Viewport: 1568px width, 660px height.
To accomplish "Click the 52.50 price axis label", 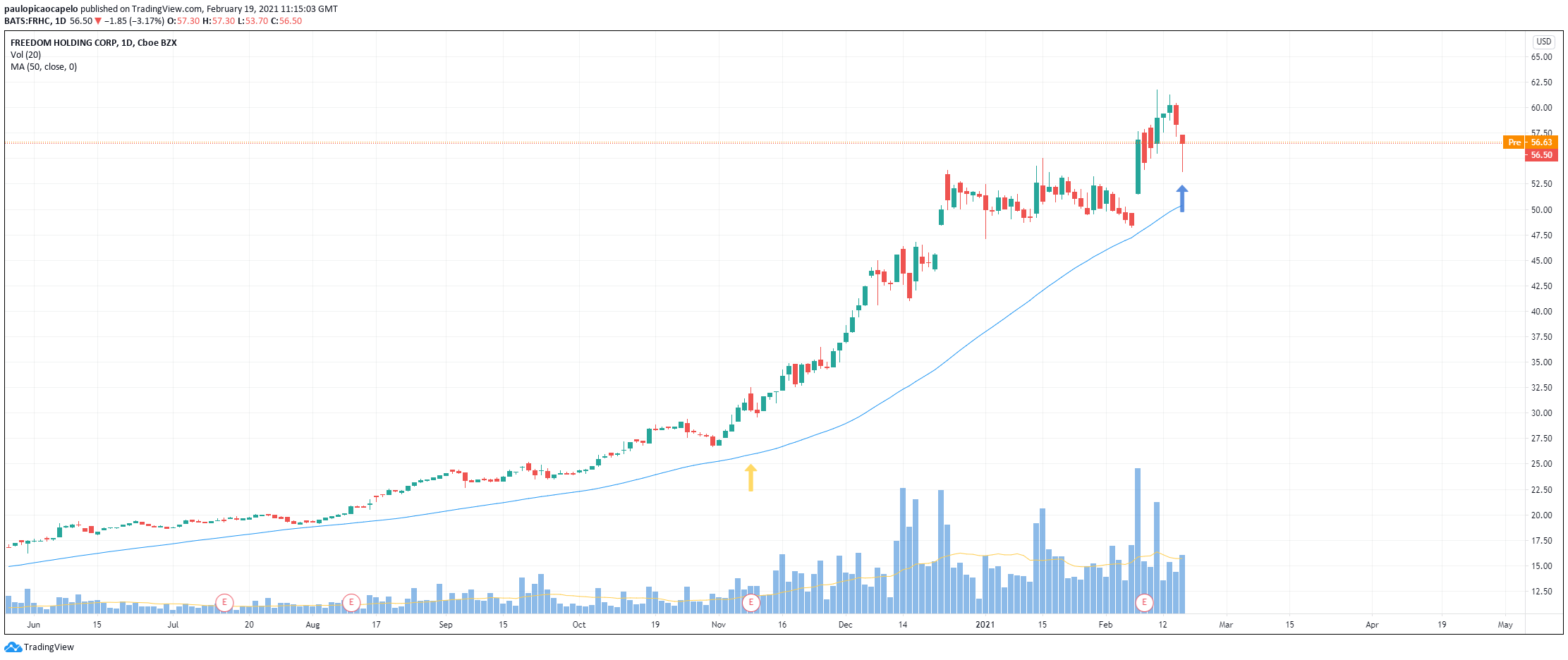I will [1541, 184].
